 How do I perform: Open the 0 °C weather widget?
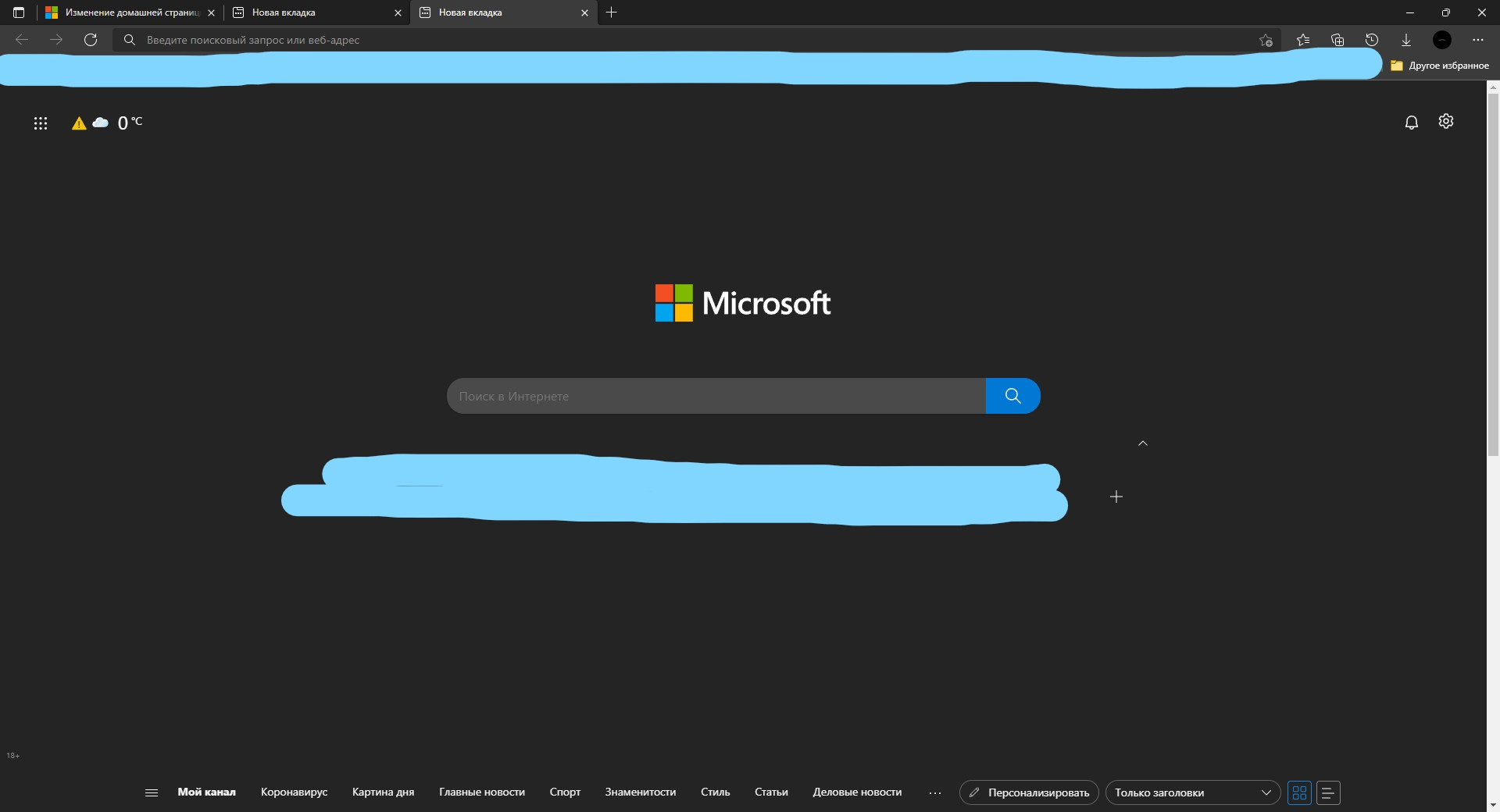[130, 123]
